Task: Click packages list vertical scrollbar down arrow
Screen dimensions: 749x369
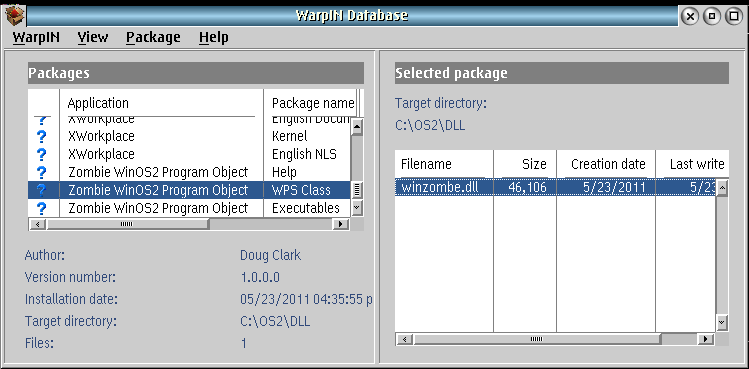Action: click(x=357, y=208)
